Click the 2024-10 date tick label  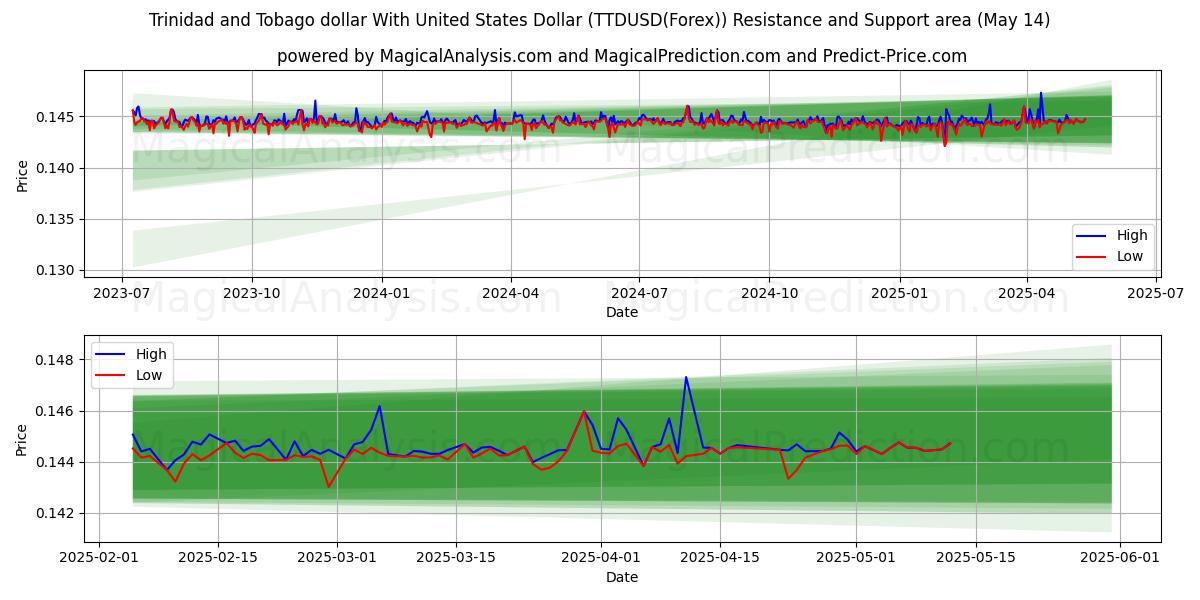pyautogui.click(x=769, y=293)
